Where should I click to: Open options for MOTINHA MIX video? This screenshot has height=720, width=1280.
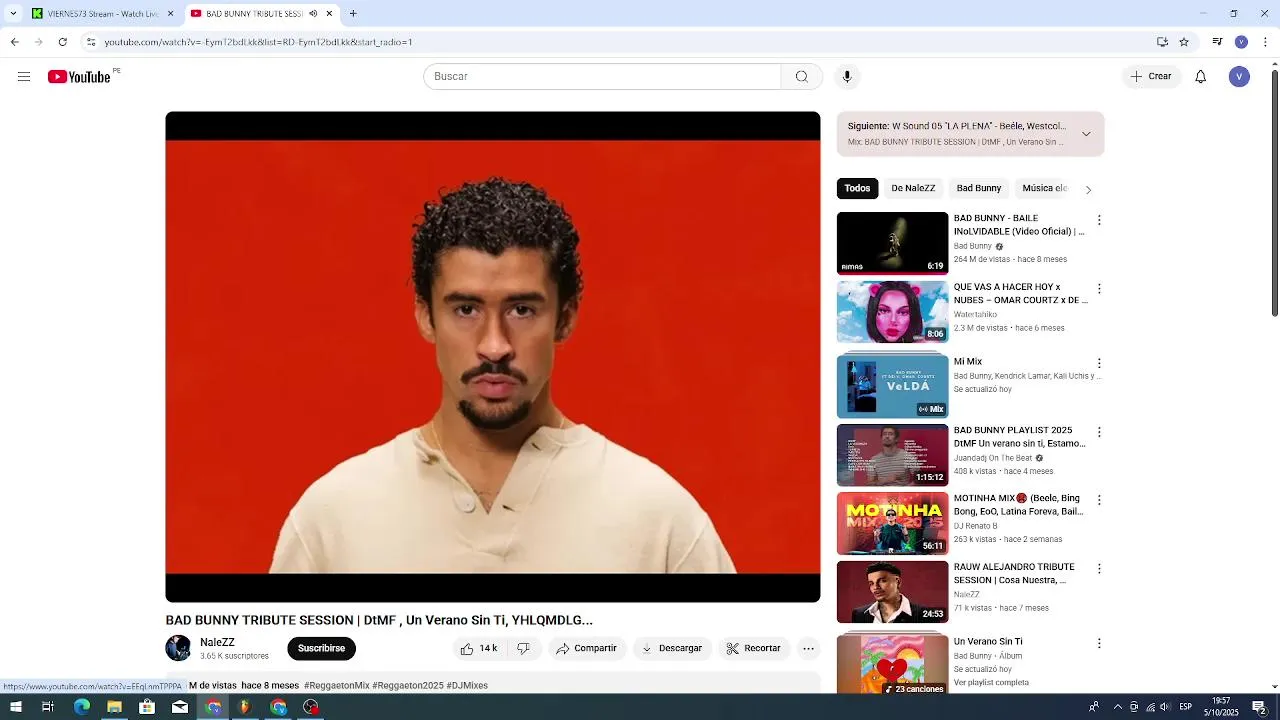click(1099, 499)
